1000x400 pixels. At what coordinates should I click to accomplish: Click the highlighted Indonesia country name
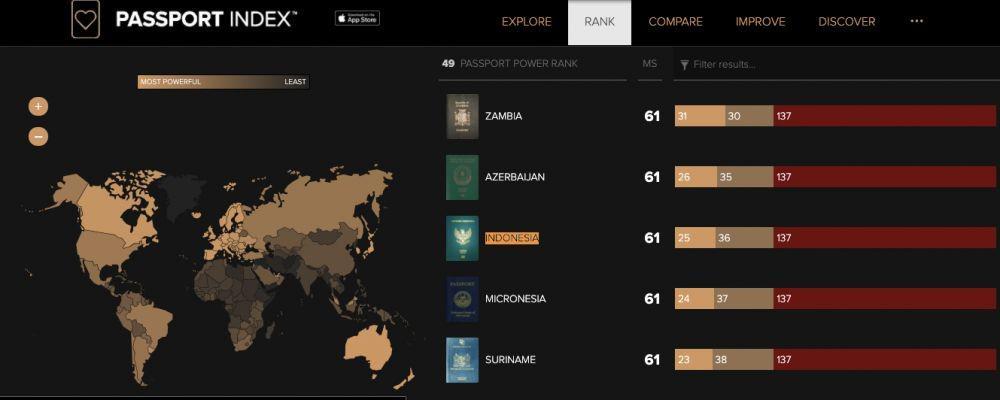512,238
